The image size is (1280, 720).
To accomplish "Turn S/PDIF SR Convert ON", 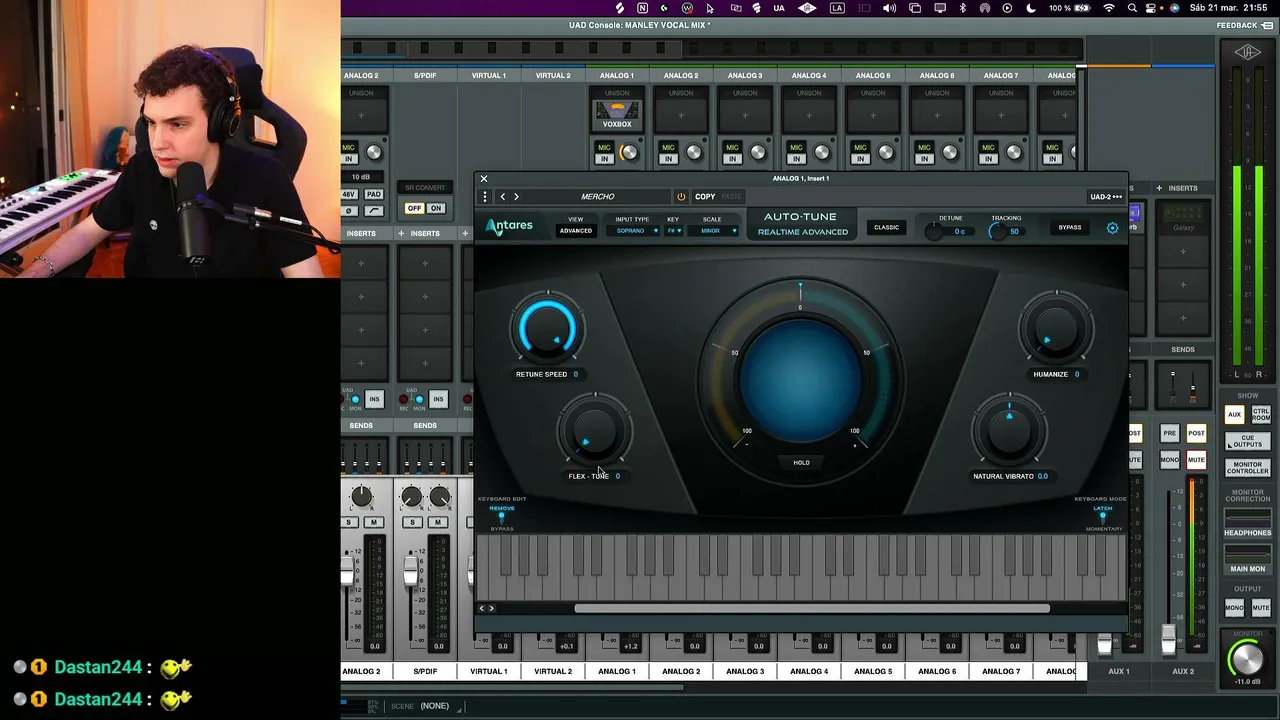I will click(x=436, y=208).
